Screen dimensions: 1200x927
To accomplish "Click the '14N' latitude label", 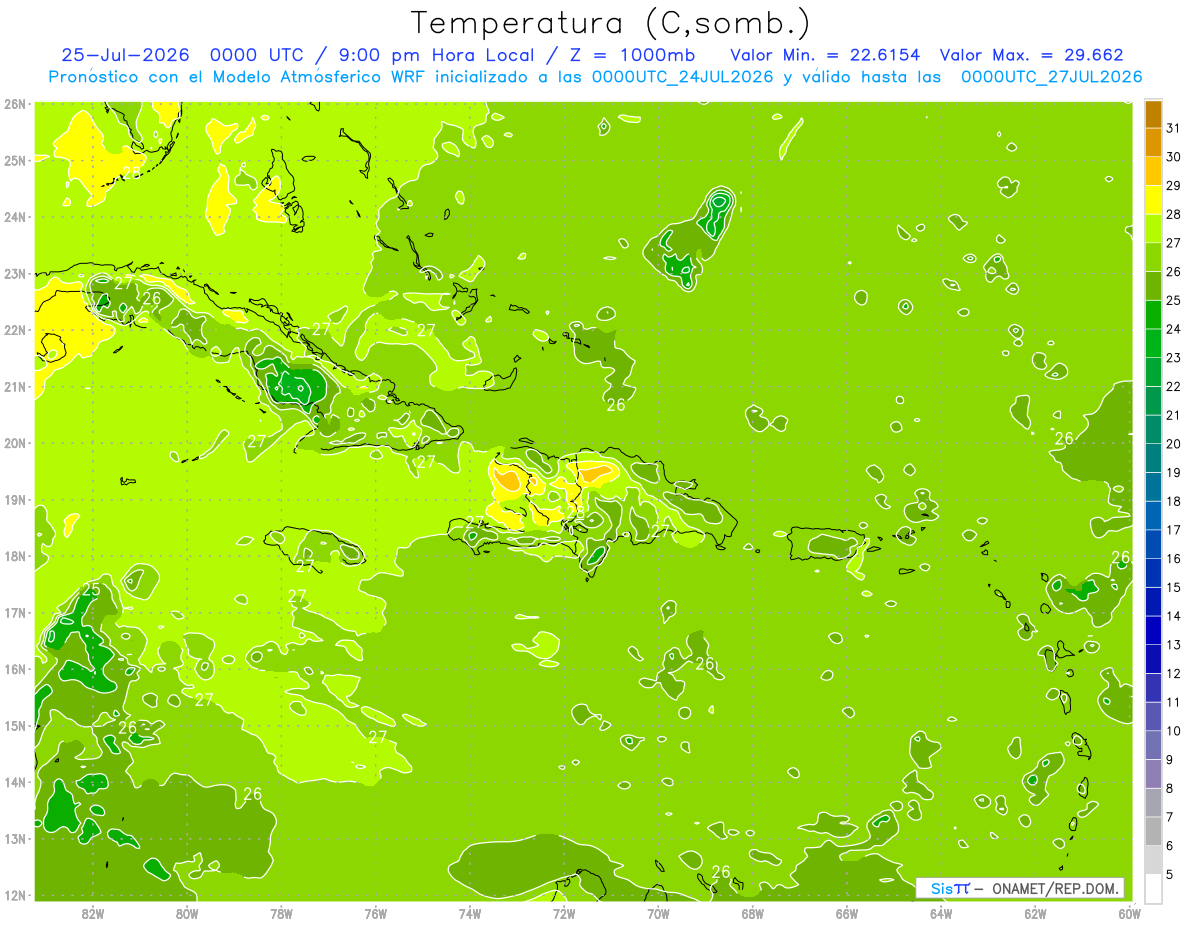I will coord(14,782).
